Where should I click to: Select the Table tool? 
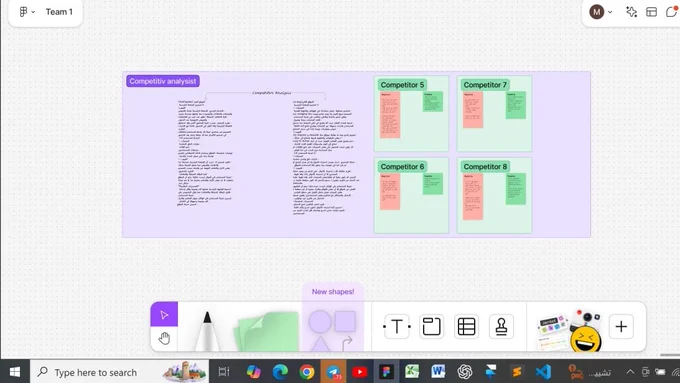tap(466, 327)
